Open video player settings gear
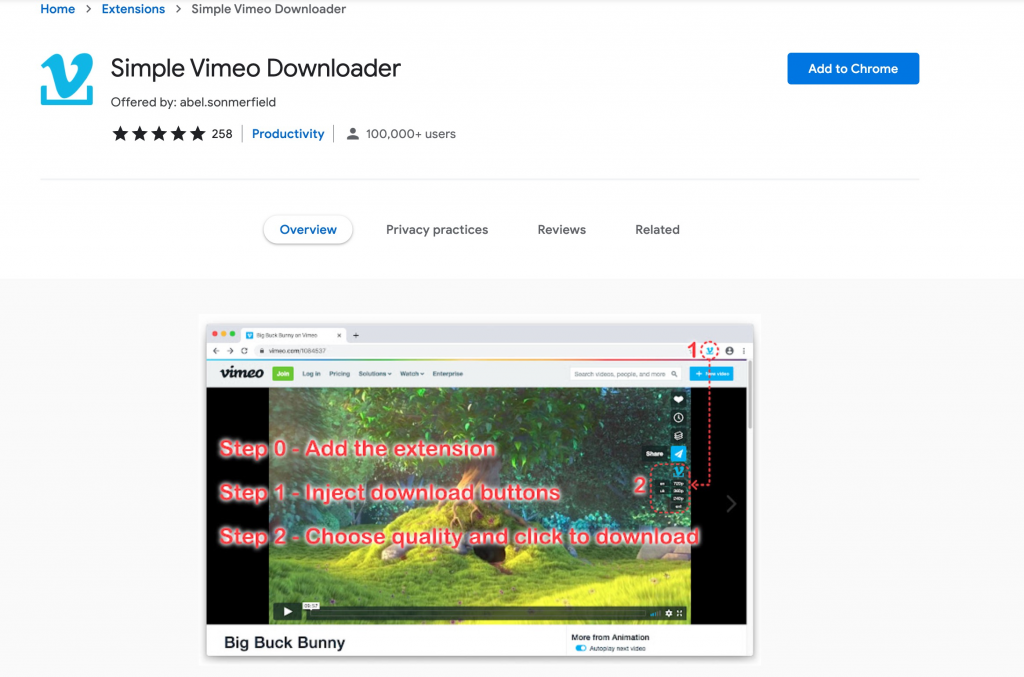 coord(668,613)
